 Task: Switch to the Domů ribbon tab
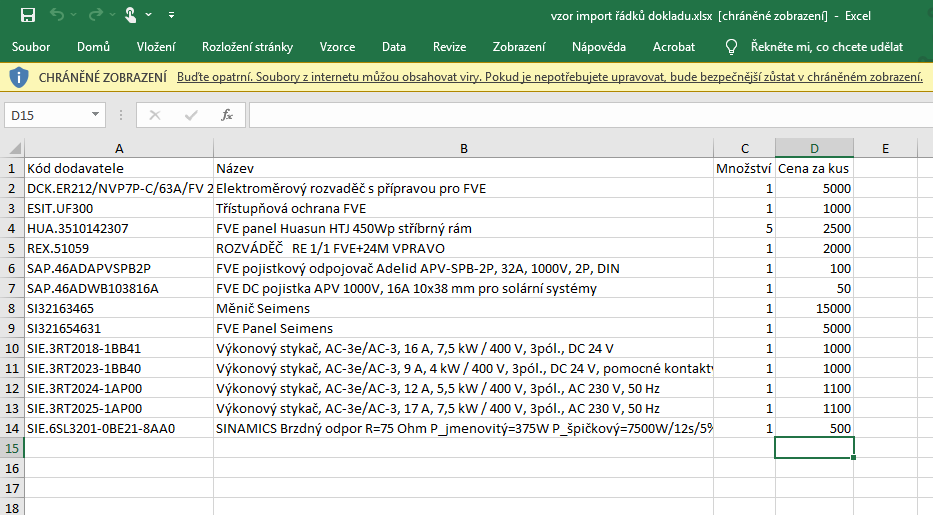coord(93,47)
